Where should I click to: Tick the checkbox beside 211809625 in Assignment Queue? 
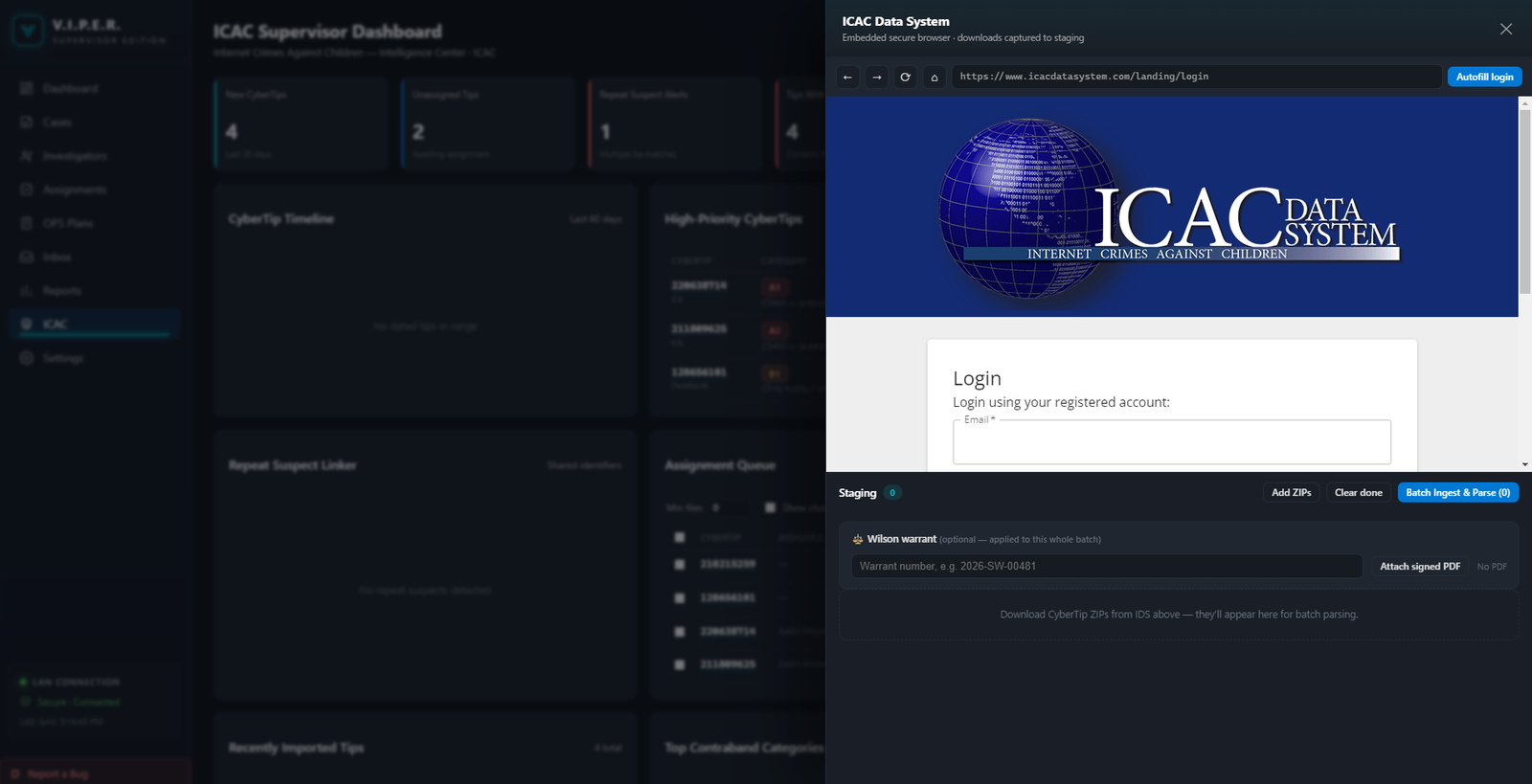tap(680, 664)
